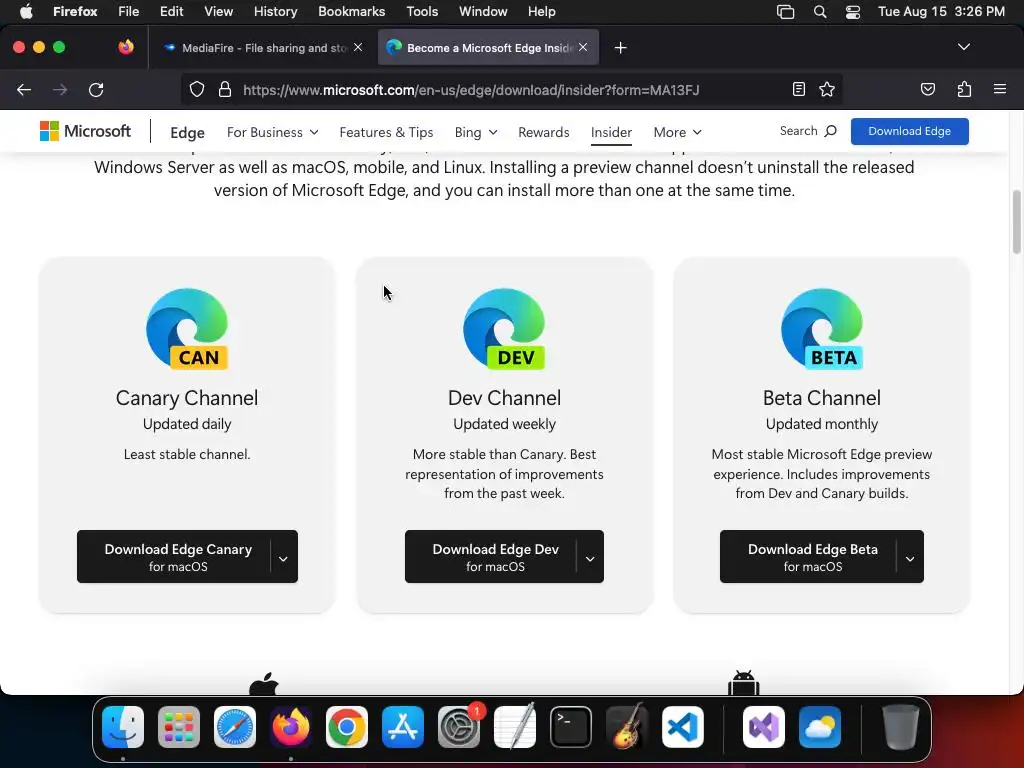Open tracking protection shield icon
1024x768 pixels.
tap(197, 89)
